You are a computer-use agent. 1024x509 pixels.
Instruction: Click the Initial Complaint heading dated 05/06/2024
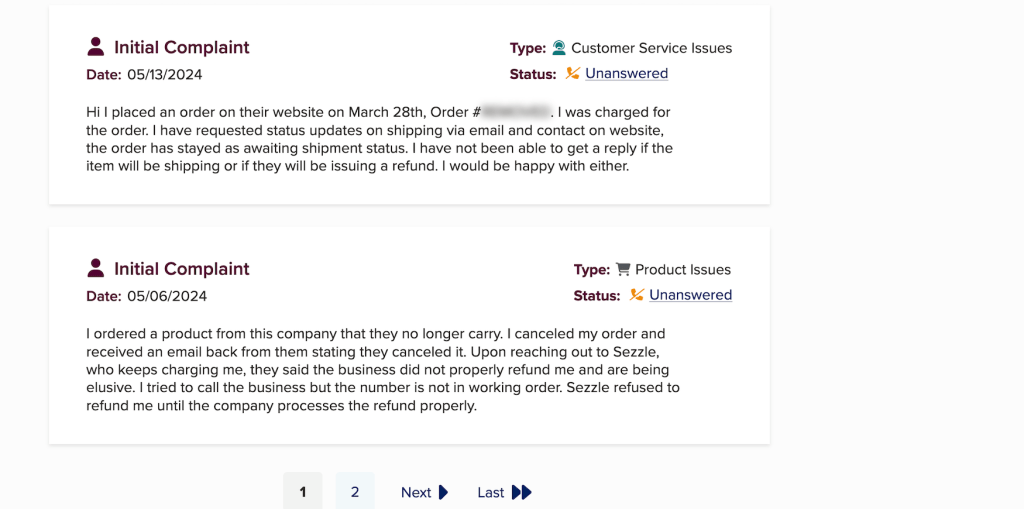point(181,268)
